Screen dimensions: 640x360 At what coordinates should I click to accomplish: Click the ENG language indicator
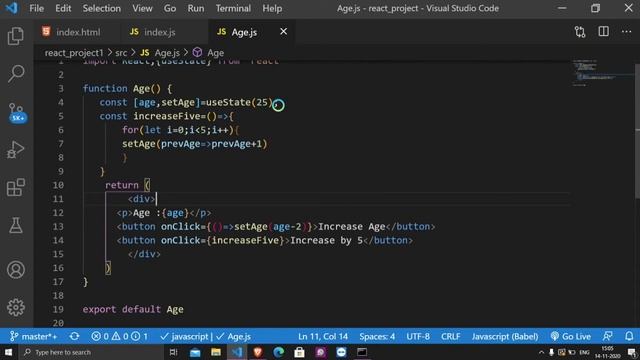click(x=584, y=352)
